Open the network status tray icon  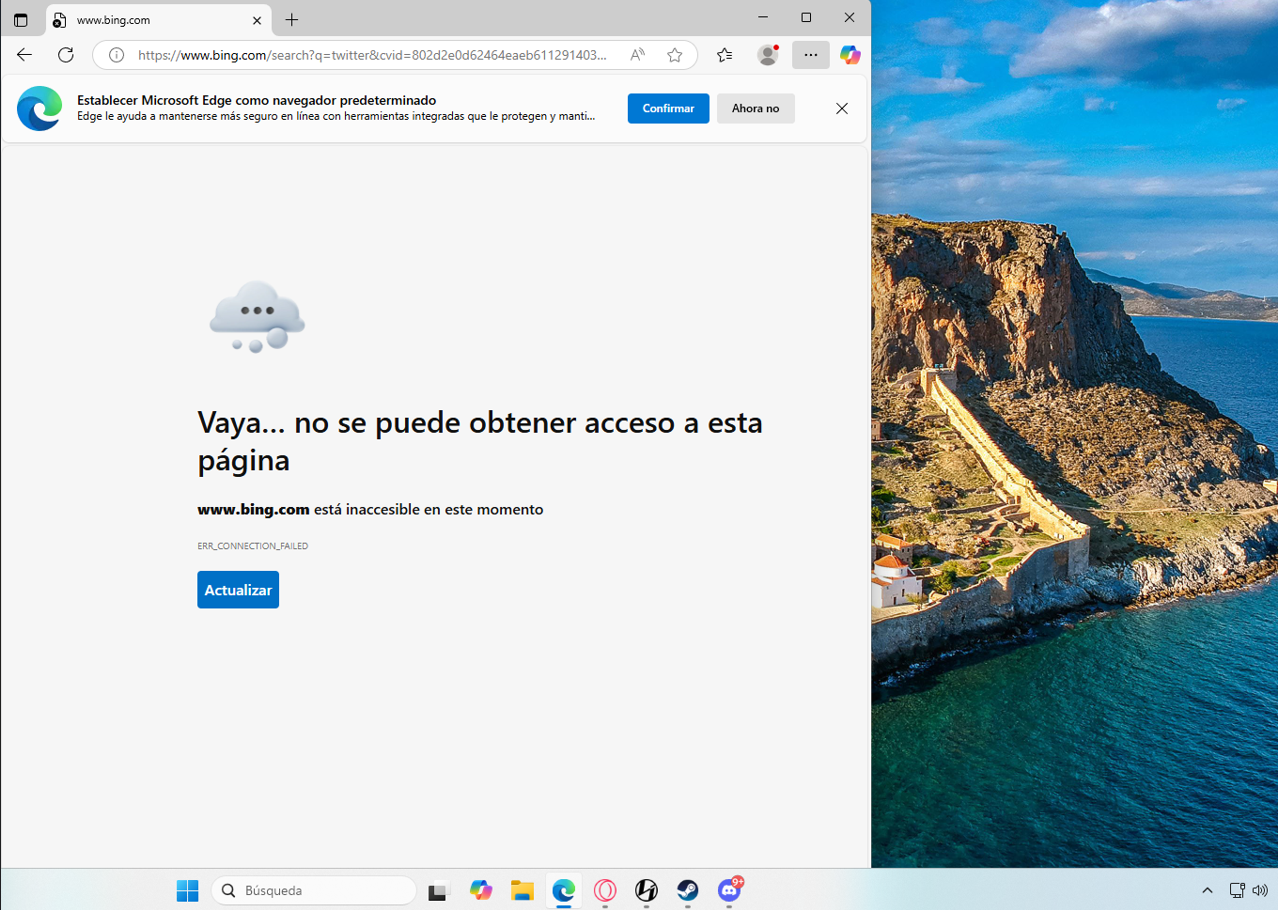point(1237,890)
